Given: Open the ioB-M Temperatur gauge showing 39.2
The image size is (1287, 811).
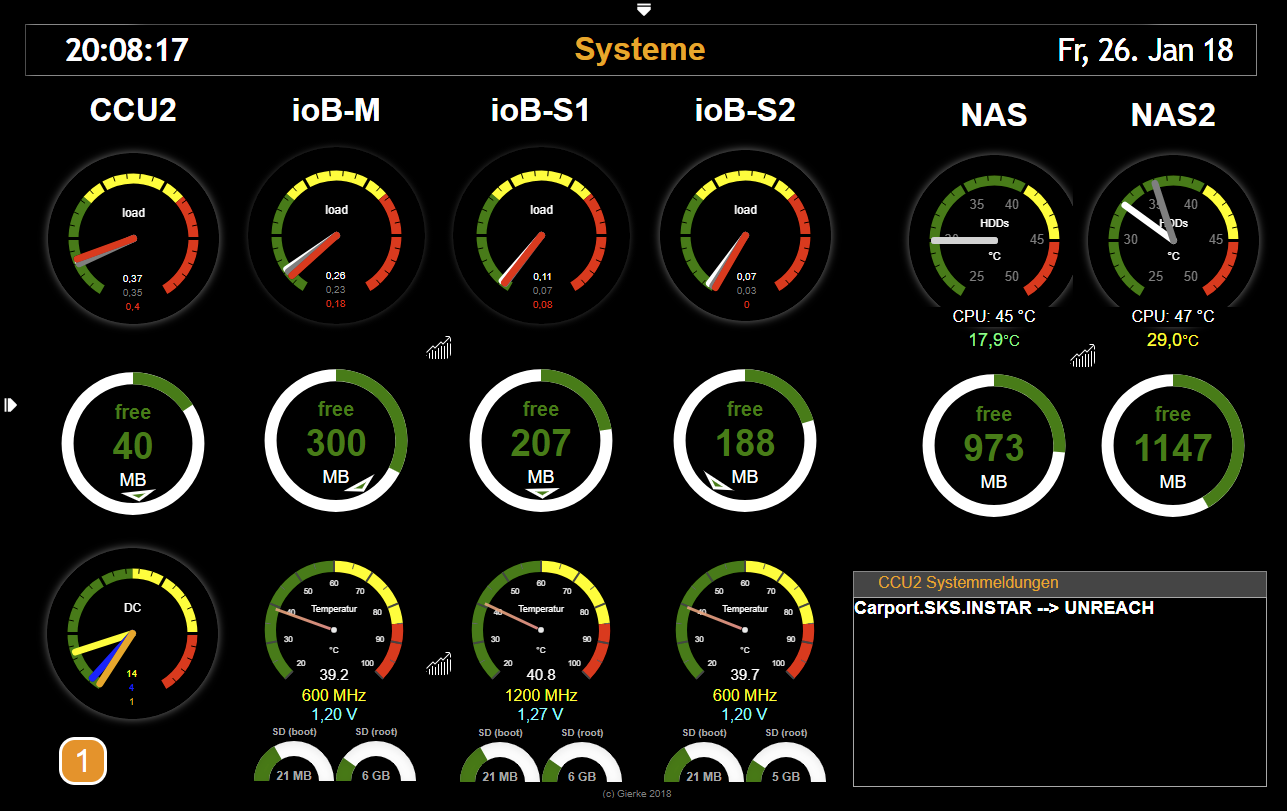Looking at the screenshot, I should point(334,622).
